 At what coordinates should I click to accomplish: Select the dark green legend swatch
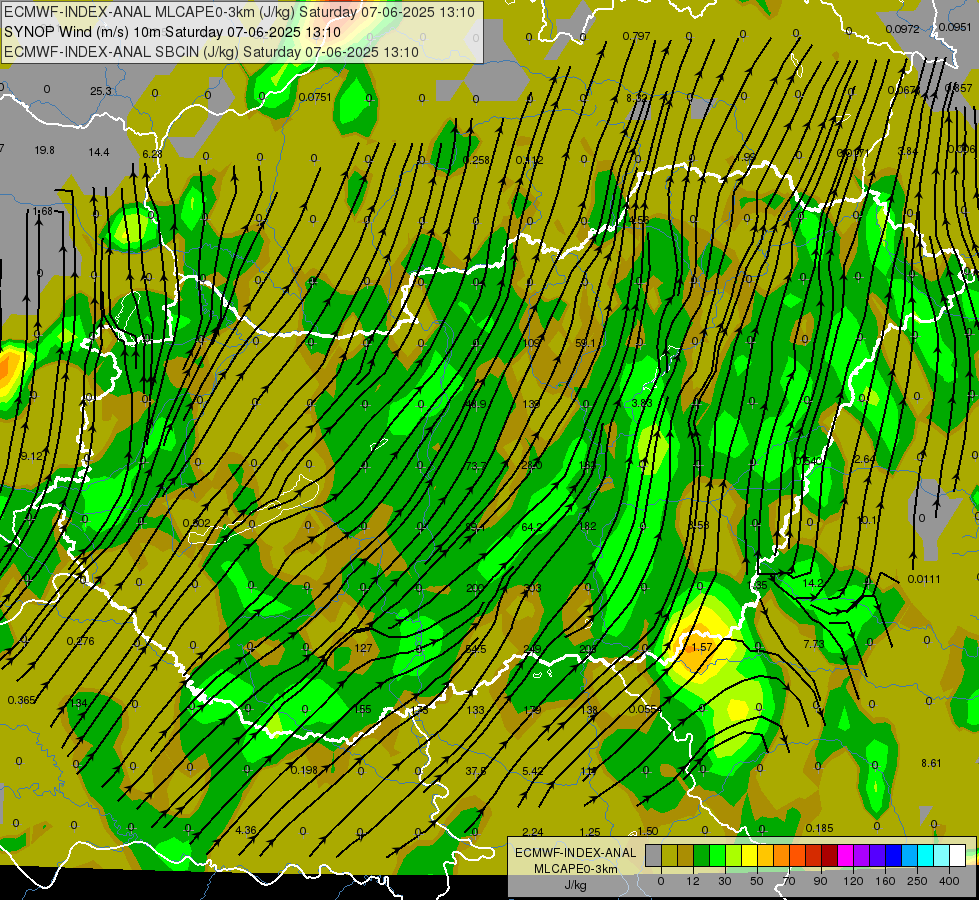click(x=702, y=855)
